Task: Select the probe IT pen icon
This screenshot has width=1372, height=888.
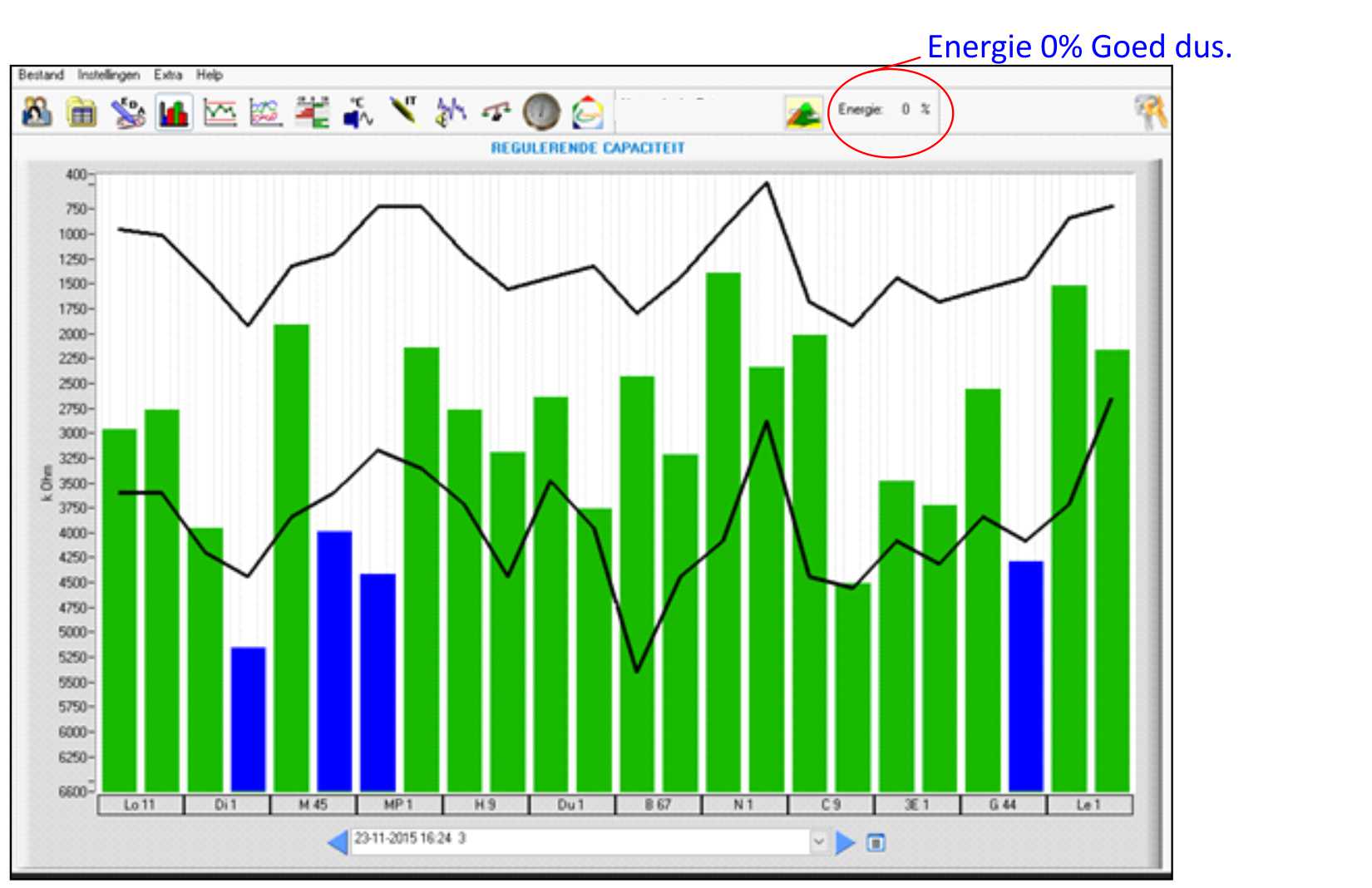Action: coord(405,111)
